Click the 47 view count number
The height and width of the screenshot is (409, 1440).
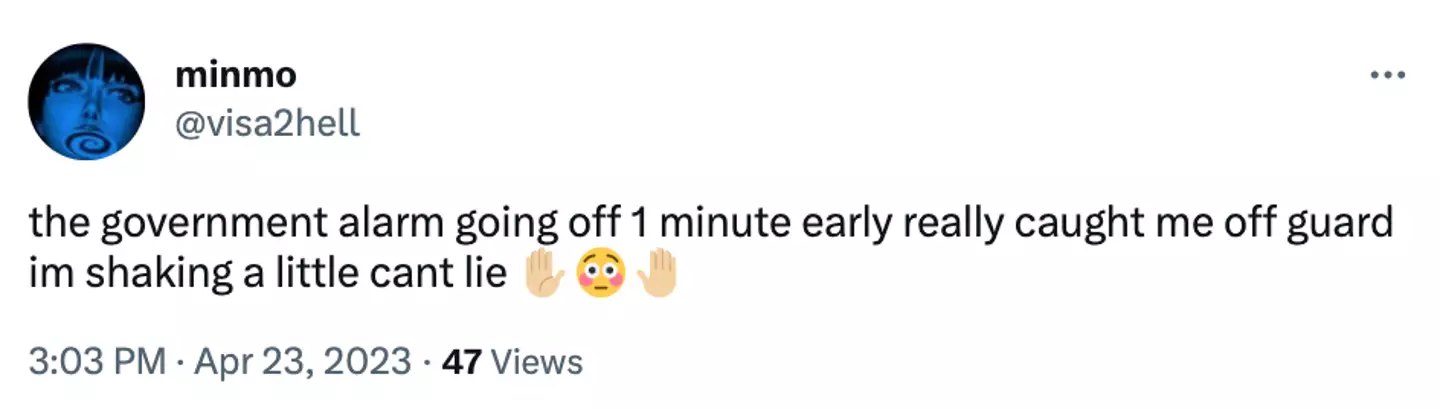tap(463, 361)
